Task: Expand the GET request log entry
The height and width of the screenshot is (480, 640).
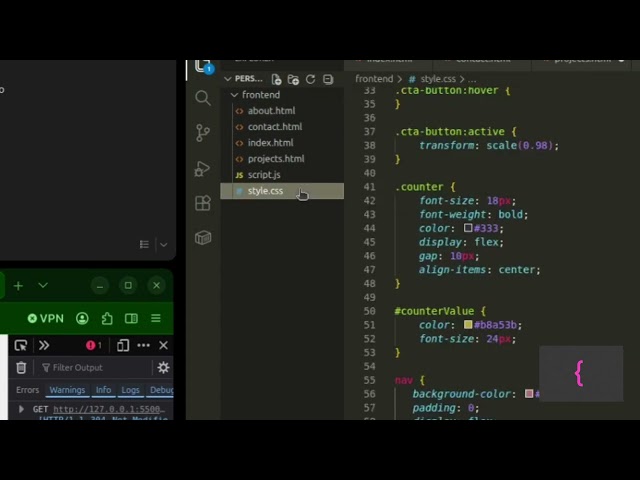Action: pos(21,409)
